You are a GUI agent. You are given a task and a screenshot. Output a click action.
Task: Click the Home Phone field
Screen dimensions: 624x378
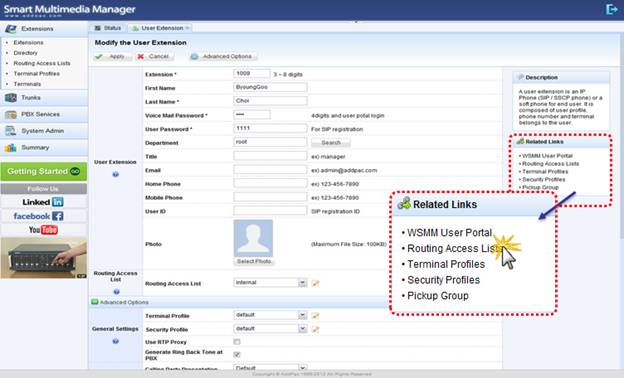point(270,183)
